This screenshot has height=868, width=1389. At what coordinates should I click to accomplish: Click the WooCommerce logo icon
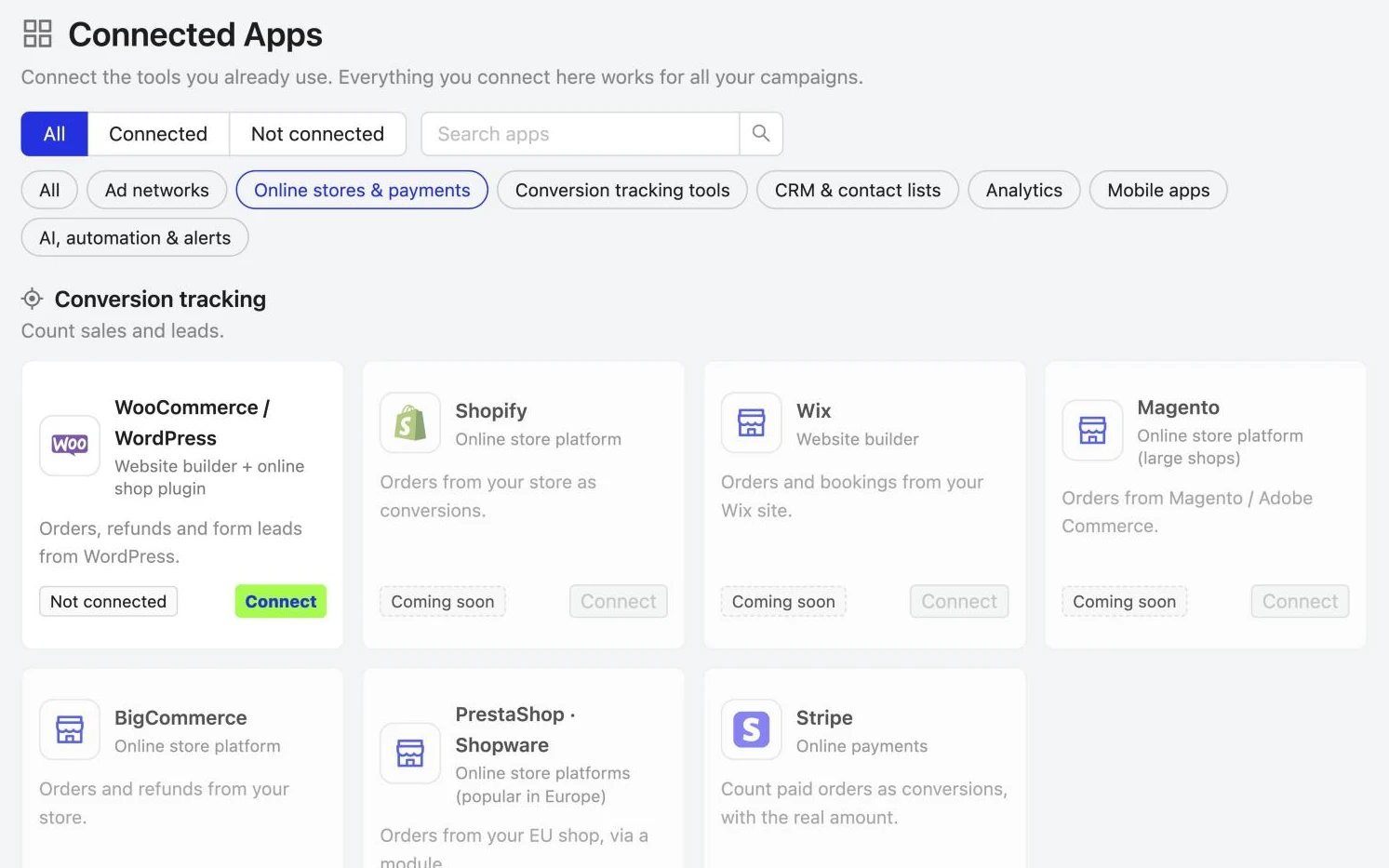tap(70, 445)
